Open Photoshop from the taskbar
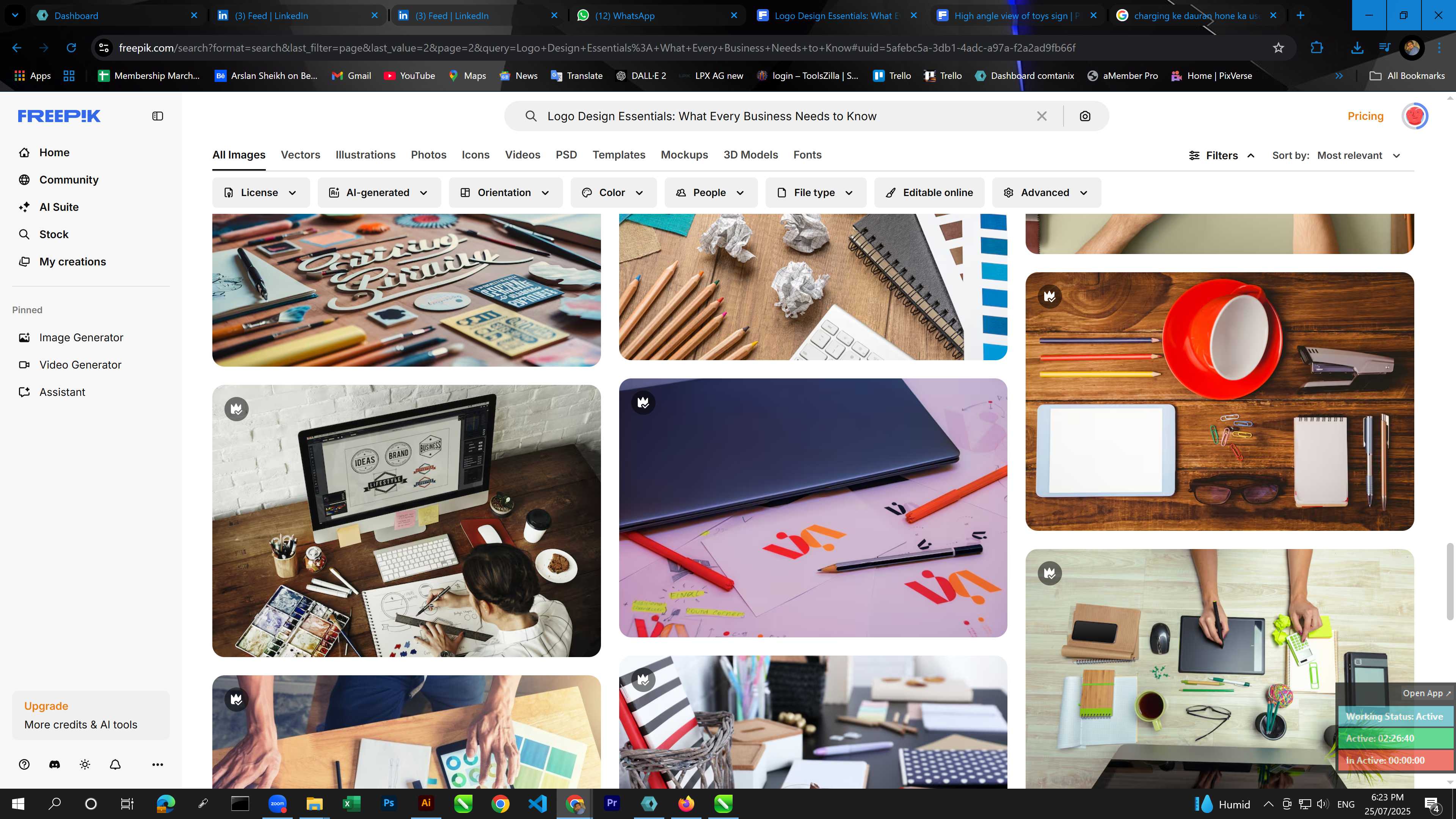 [x=389, y=803]
